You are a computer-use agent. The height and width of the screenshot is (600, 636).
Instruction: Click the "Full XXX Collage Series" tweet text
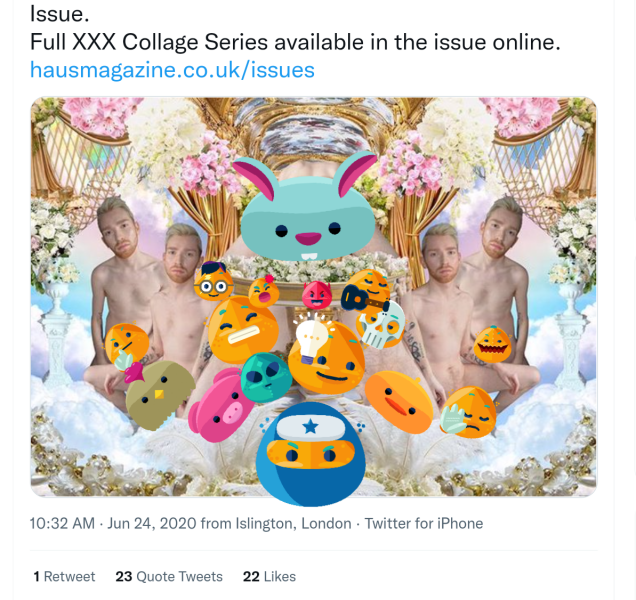(294, 42)
